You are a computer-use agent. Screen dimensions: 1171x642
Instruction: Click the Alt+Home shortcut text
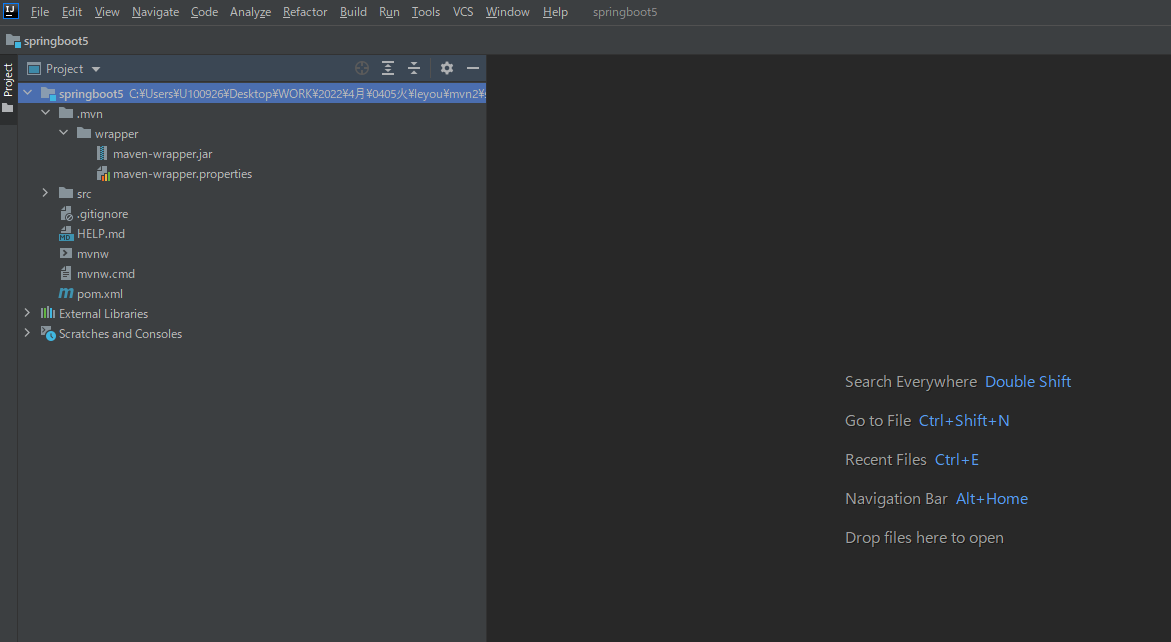992,499
